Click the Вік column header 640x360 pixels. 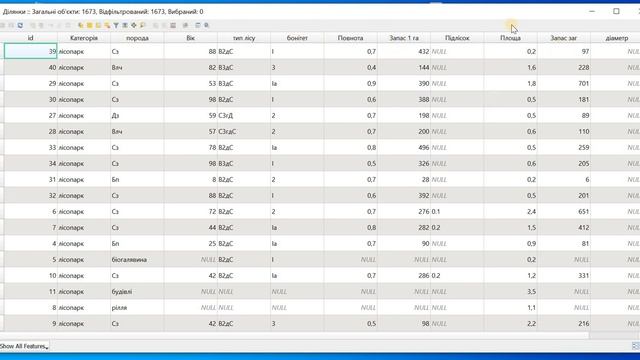click(x=191, y=38)
